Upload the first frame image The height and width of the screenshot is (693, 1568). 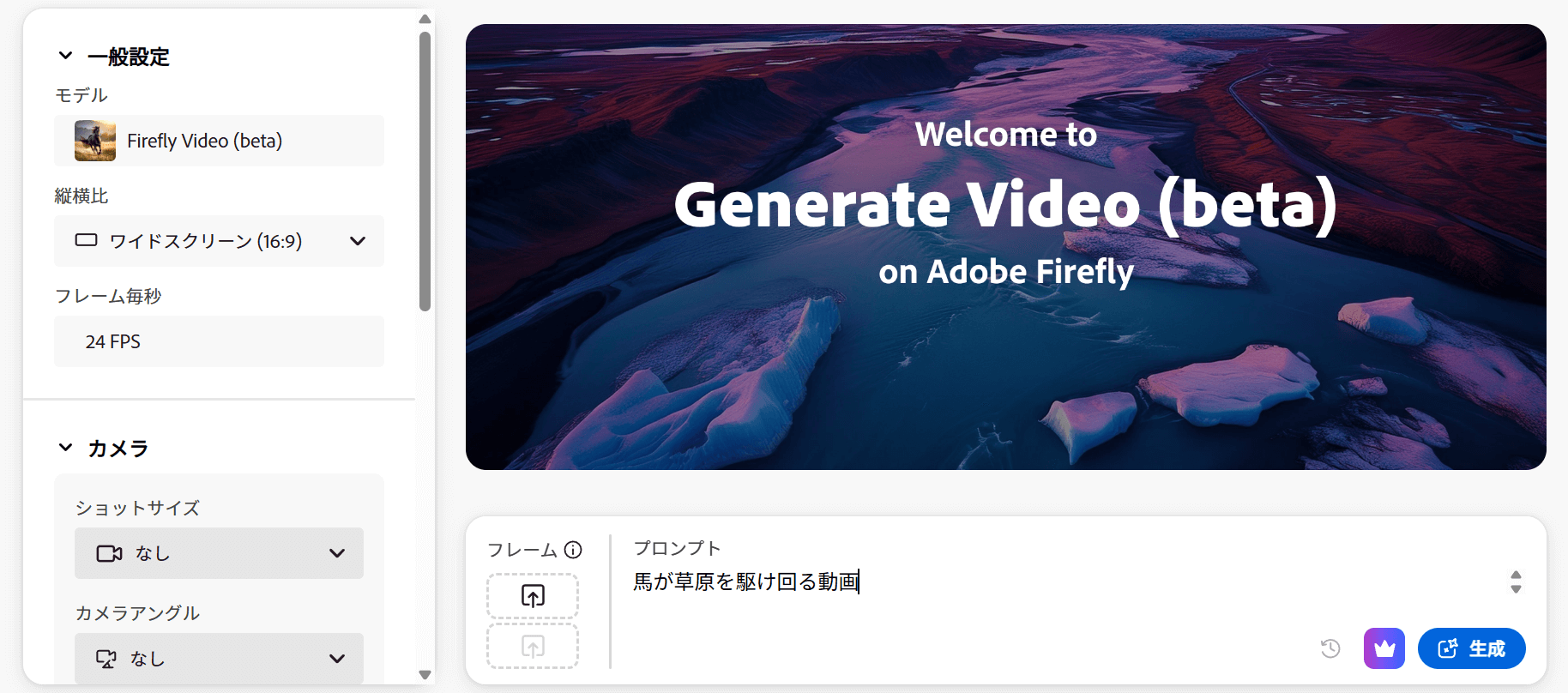point(533,596)
